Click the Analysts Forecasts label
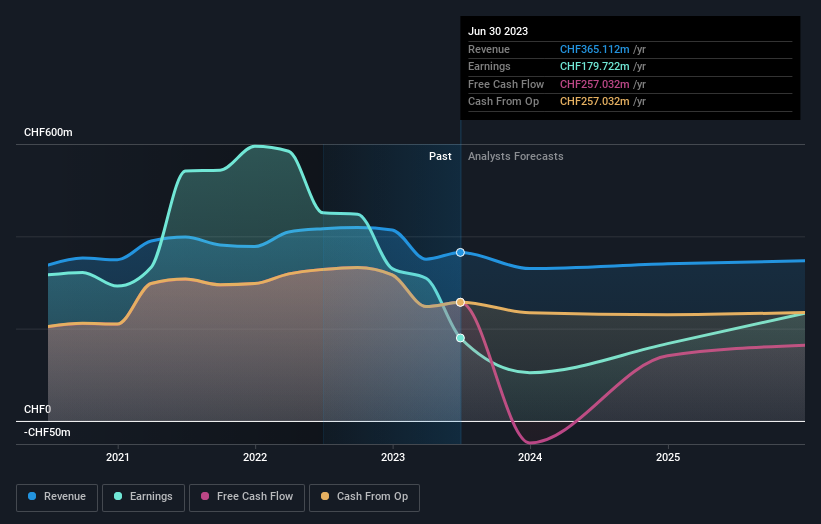 pos(516,157)
